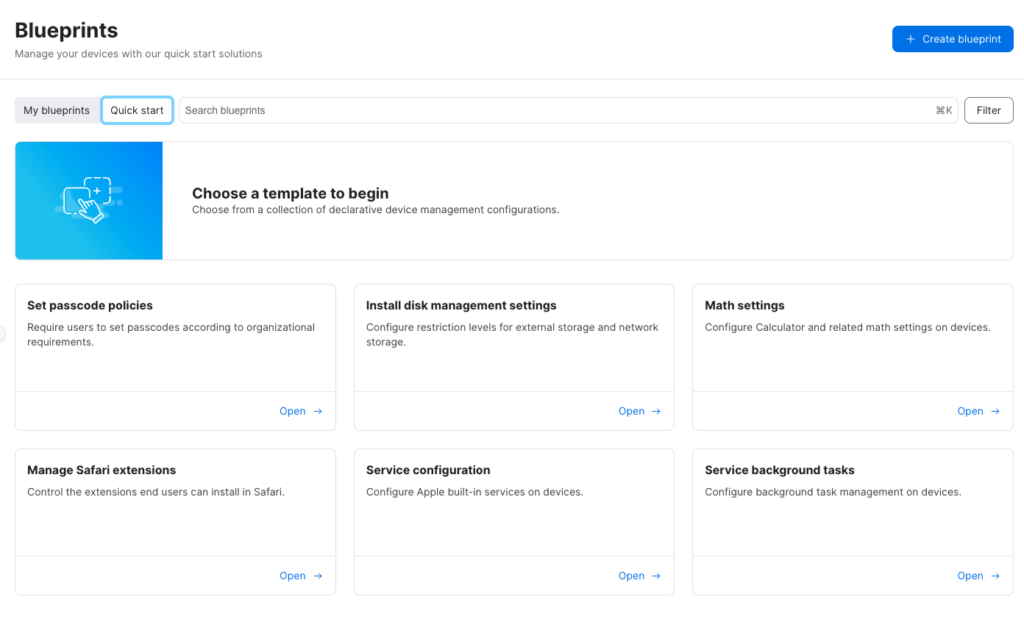Click the Install disk management settings title

(x=461, y=306)
